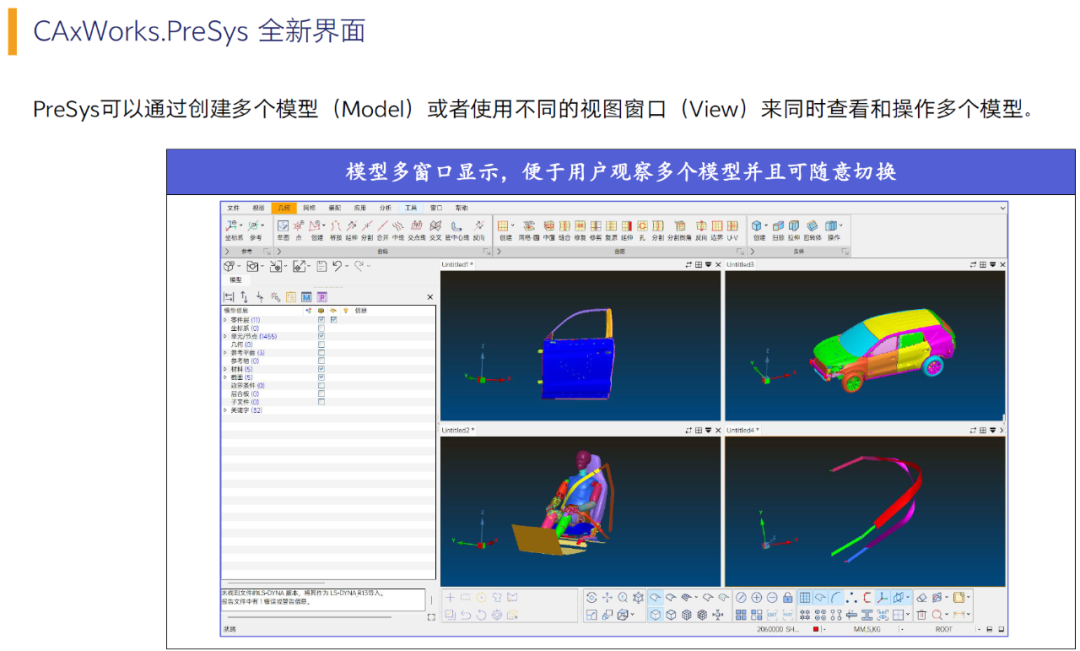The height and width of the screenshot is (651, 1080).
Task: Toggle the 零件层 second column checkbox
Action: 334,320
